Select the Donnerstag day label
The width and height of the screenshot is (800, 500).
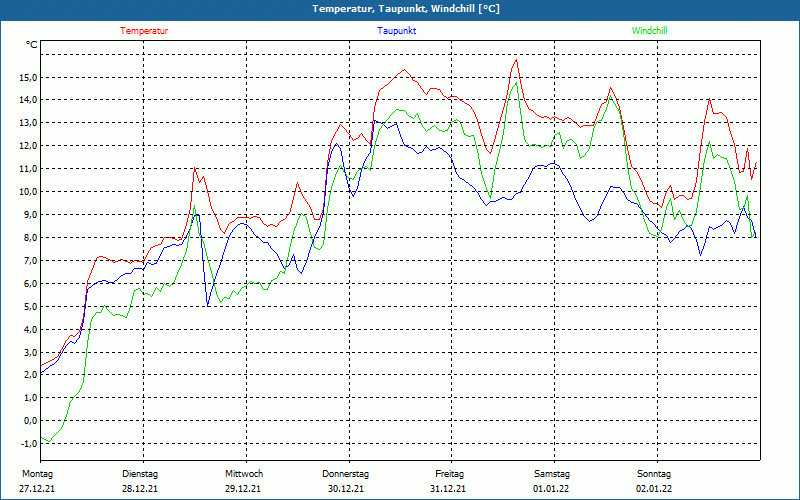point(346,474)
